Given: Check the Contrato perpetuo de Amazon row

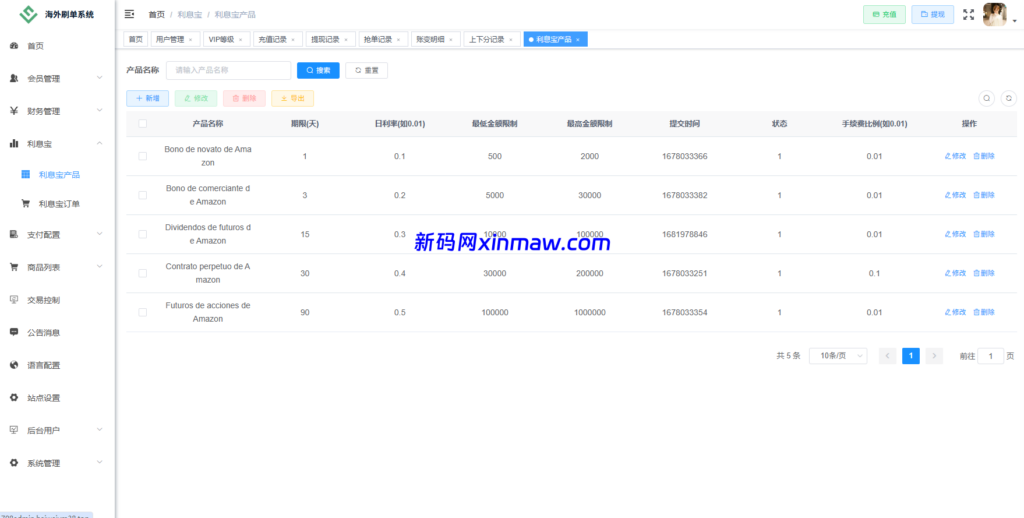Looking at the screenshot, I should [x=142, y=273].
